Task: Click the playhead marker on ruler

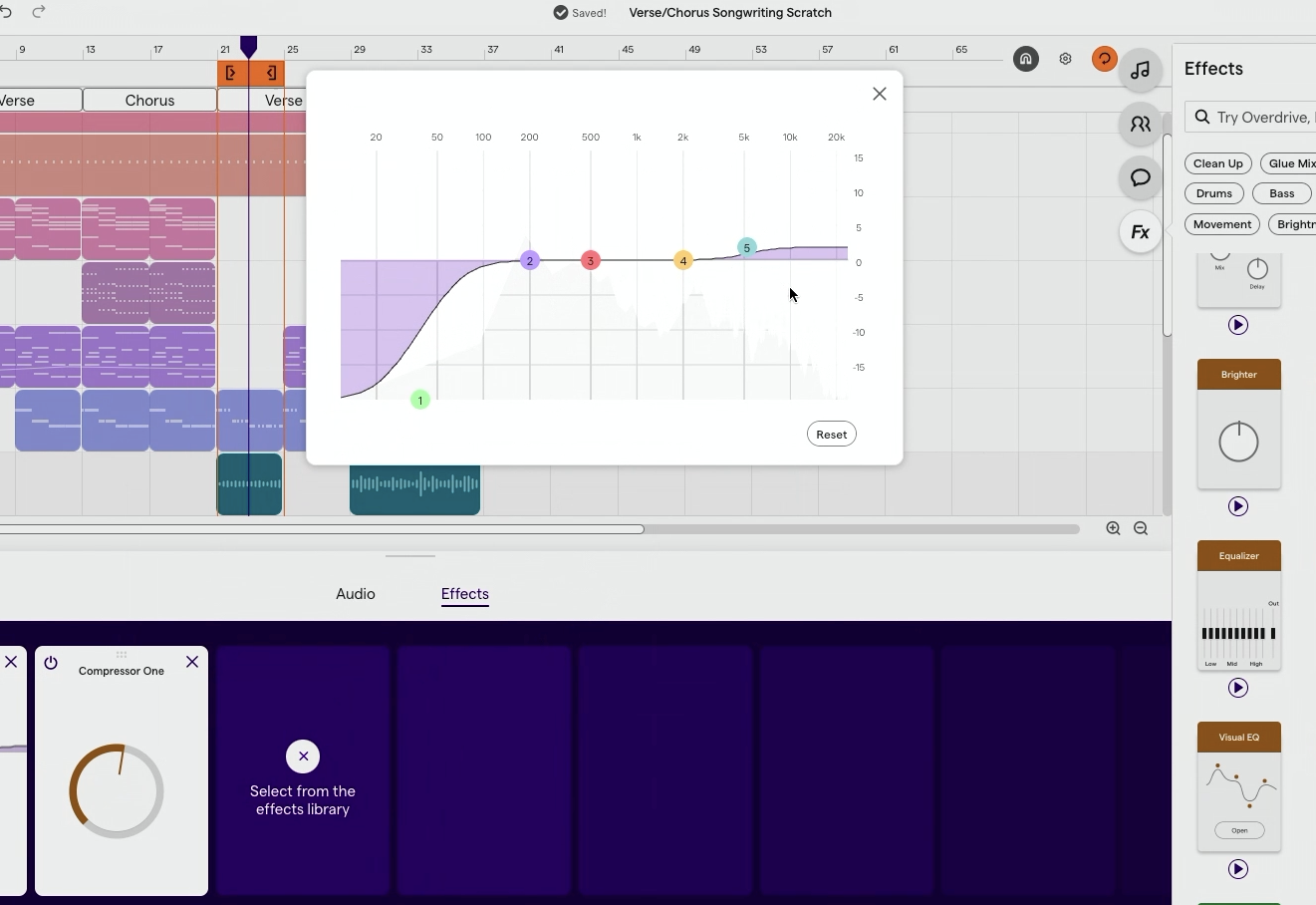Action: point(249,46)
